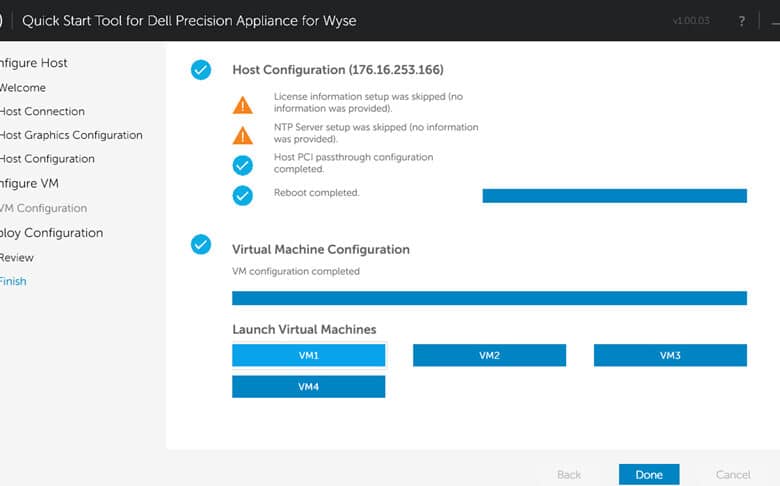Click the Host Configuration (176.16.253.166) heading

338,70
